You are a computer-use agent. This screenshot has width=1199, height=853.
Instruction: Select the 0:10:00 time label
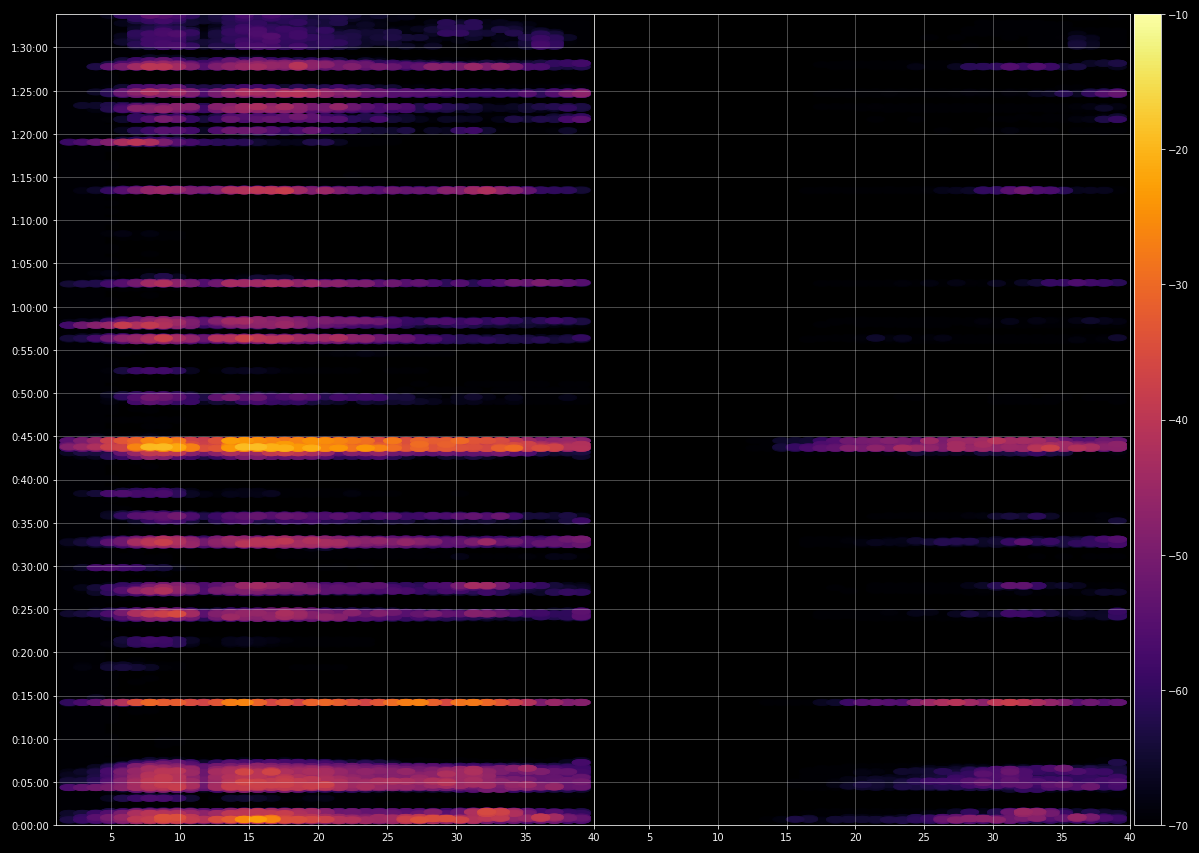[30, 740]
